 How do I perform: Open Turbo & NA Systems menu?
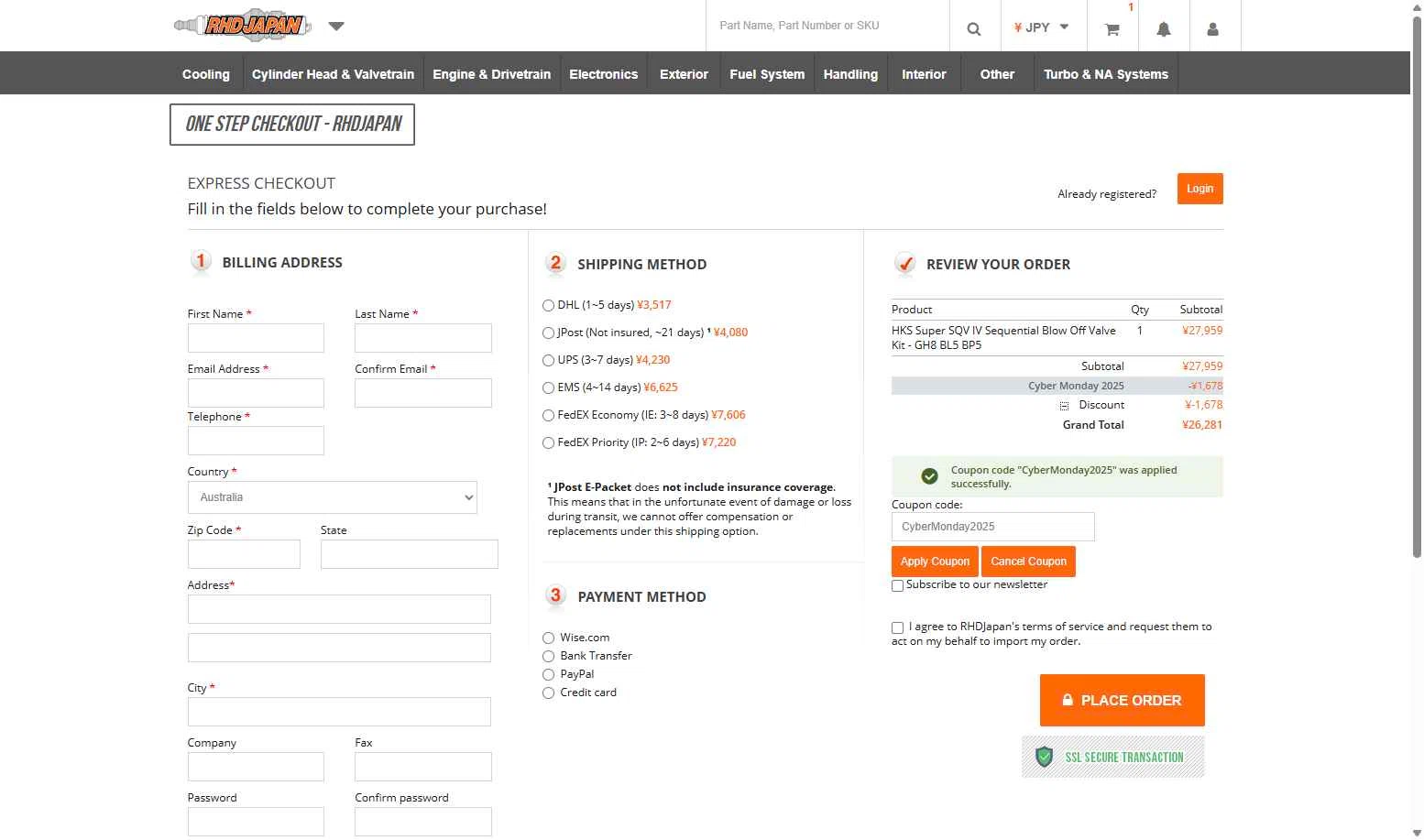click(1106, 74)
